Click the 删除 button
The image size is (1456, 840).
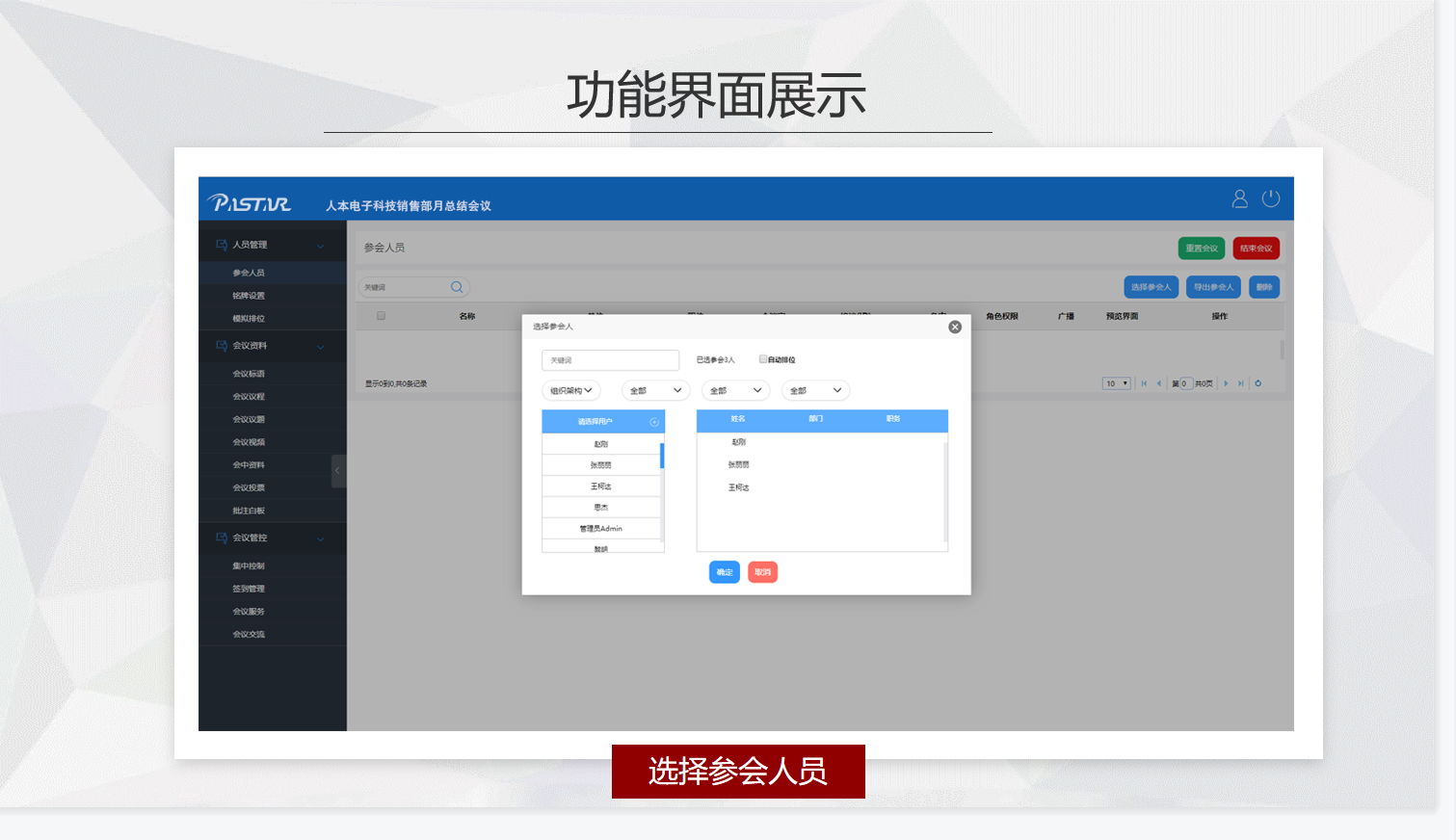coord(1264,287)
